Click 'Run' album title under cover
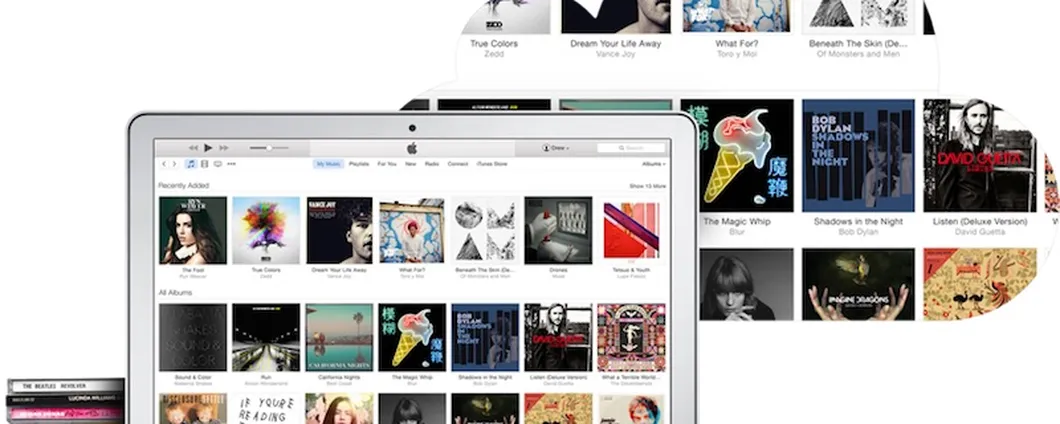 [266, 377]
